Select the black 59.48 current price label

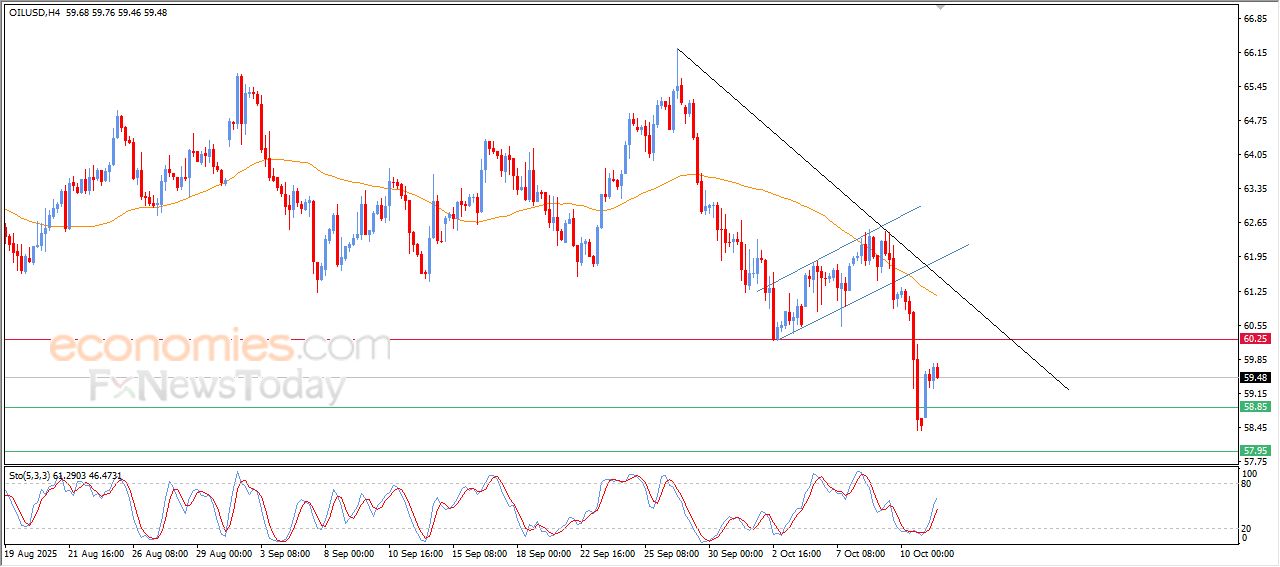click(1255, 378)
